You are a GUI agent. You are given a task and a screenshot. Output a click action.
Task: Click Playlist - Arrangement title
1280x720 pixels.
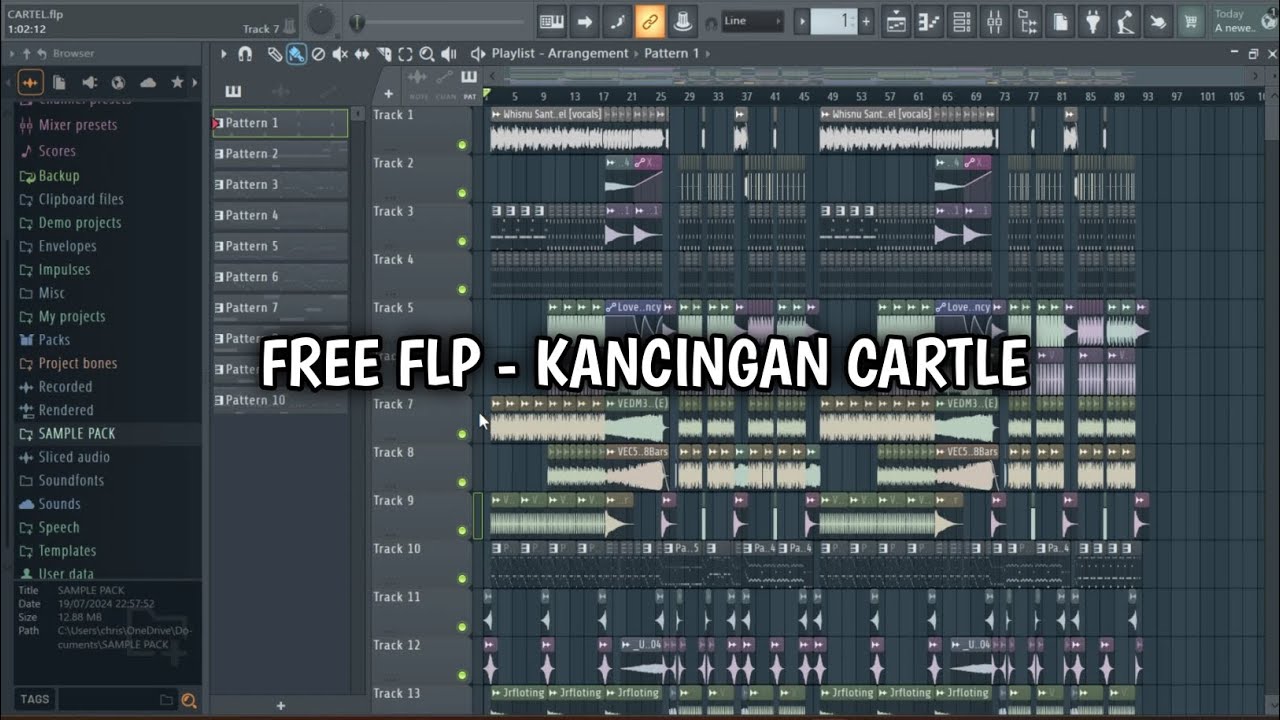pos(560,53)
